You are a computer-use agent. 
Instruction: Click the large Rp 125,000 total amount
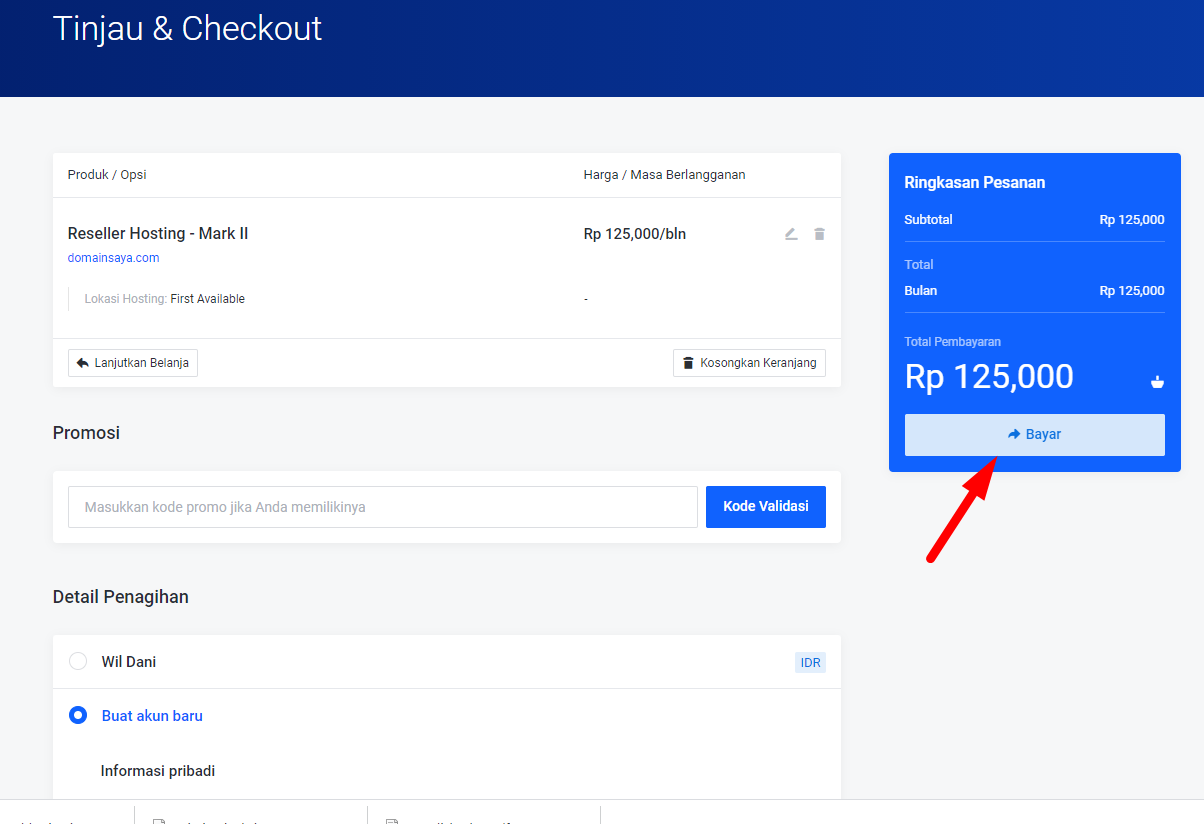click(989, 377)
